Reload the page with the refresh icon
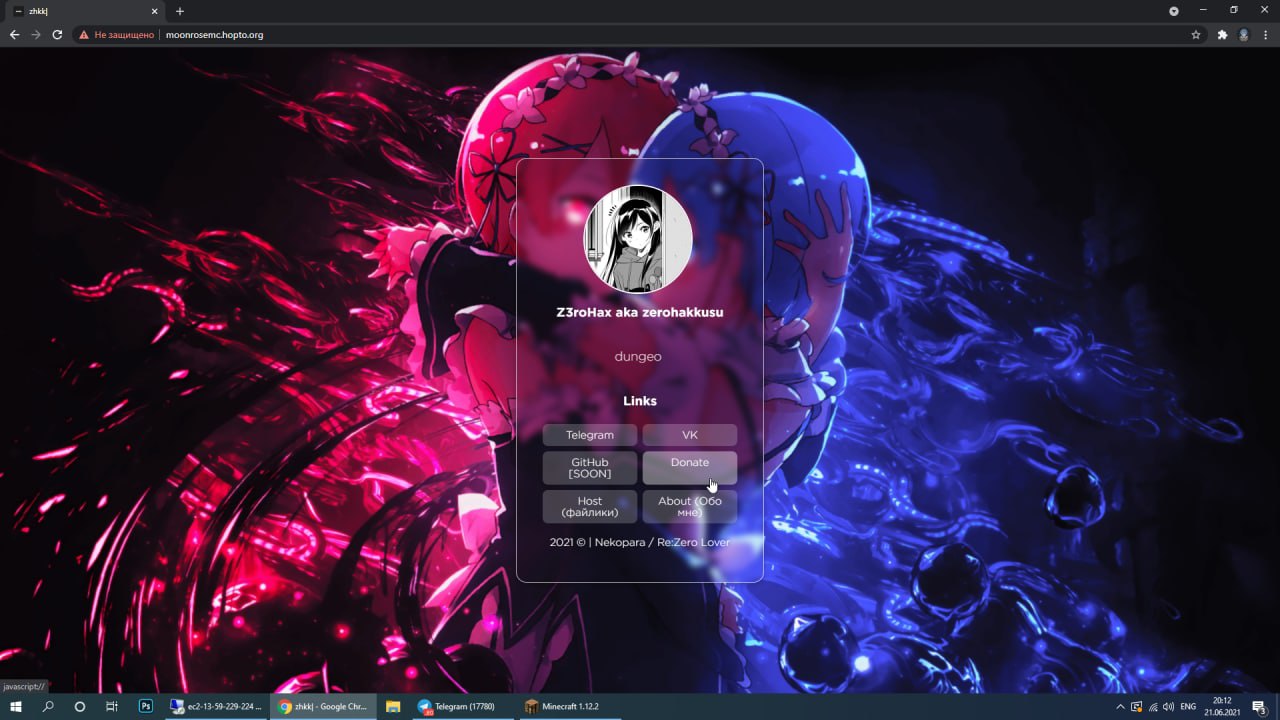Image resolution: width=1280 pixels, height=720 pixels. click(57, 34)
